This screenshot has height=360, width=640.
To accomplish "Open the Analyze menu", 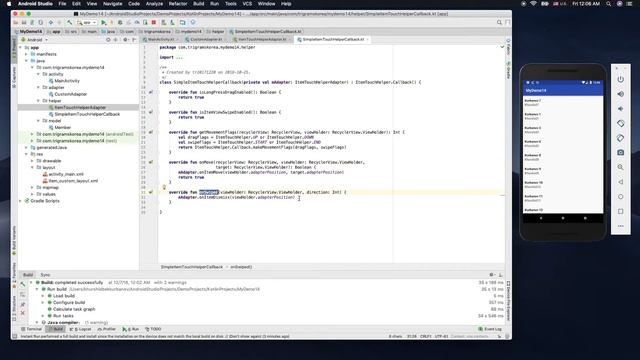I will pos(154,4).
